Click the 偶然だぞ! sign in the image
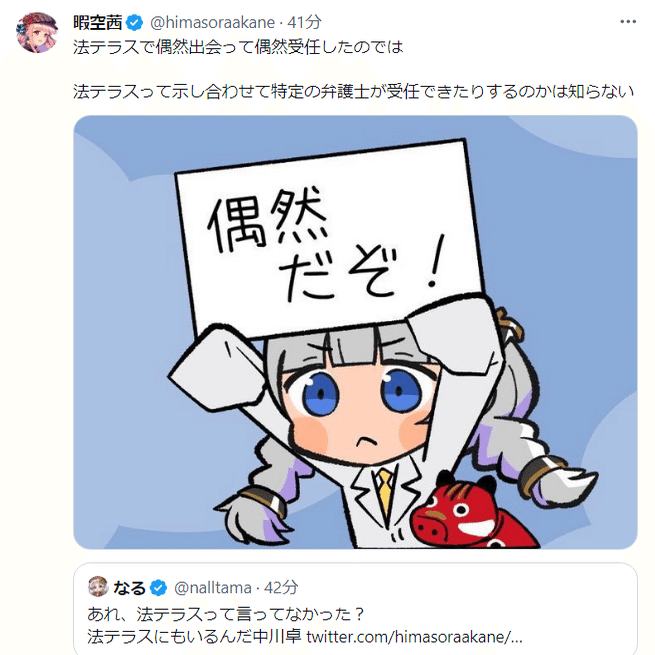 [x=330, y=238]
